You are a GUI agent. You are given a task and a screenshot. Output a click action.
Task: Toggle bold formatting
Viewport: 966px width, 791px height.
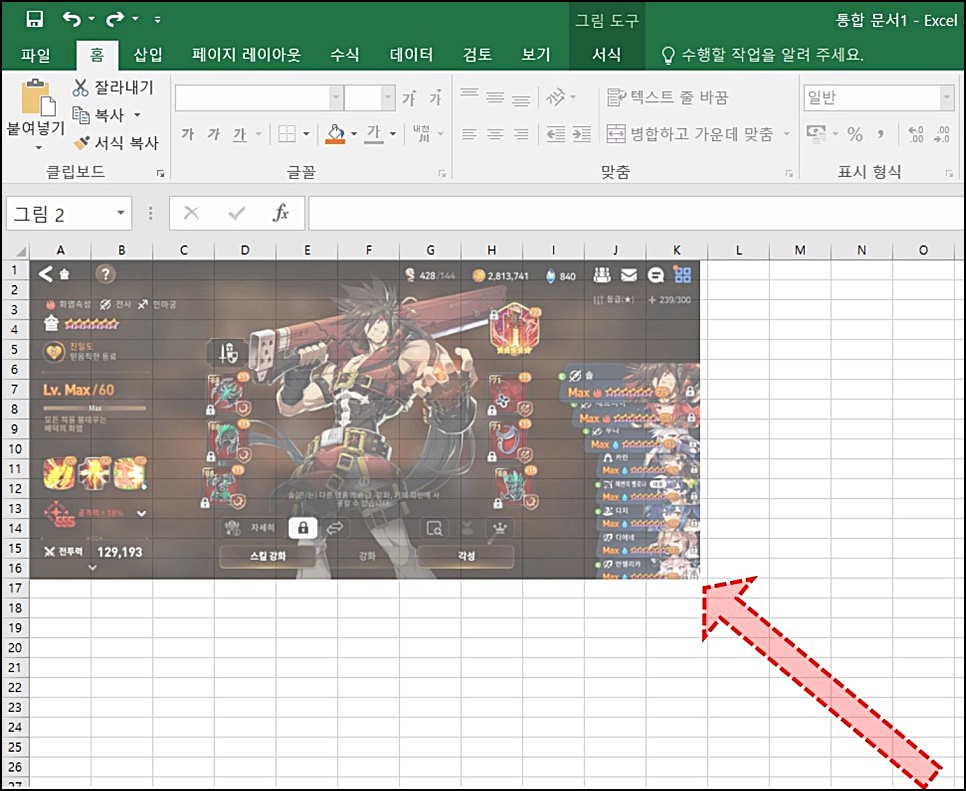point(187,134)
